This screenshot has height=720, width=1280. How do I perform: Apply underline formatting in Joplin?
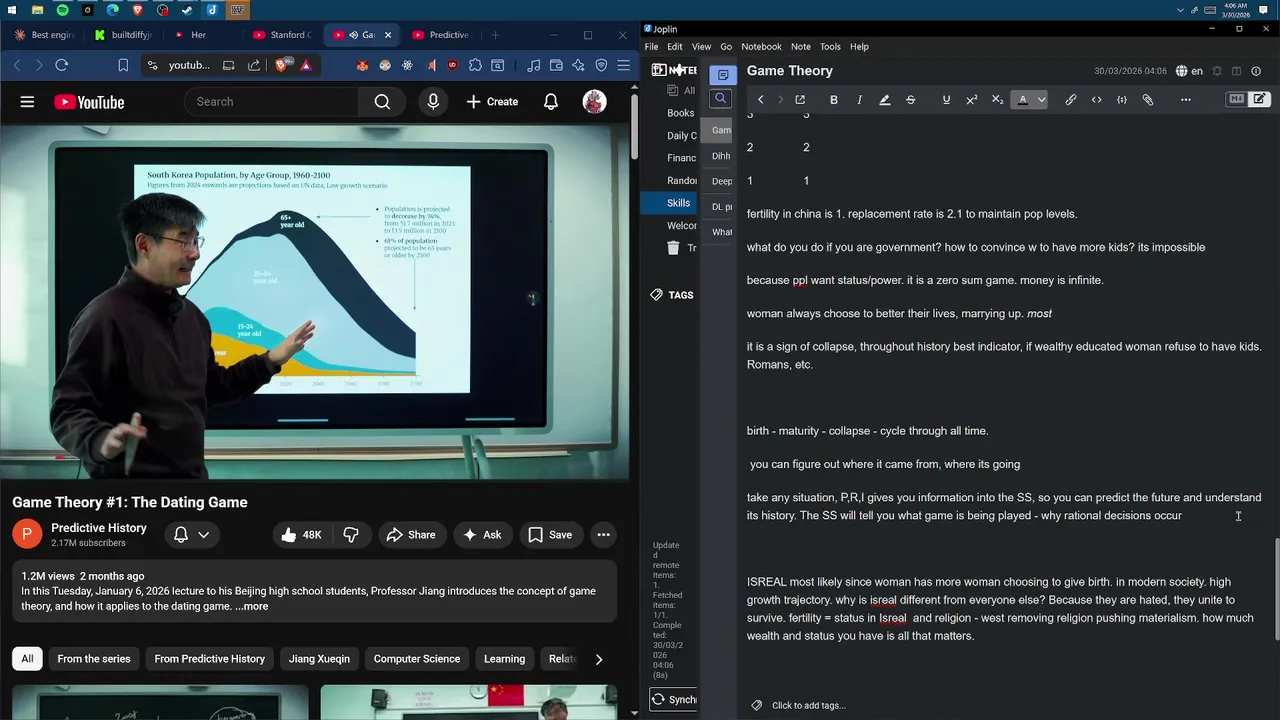pos(946,100)
